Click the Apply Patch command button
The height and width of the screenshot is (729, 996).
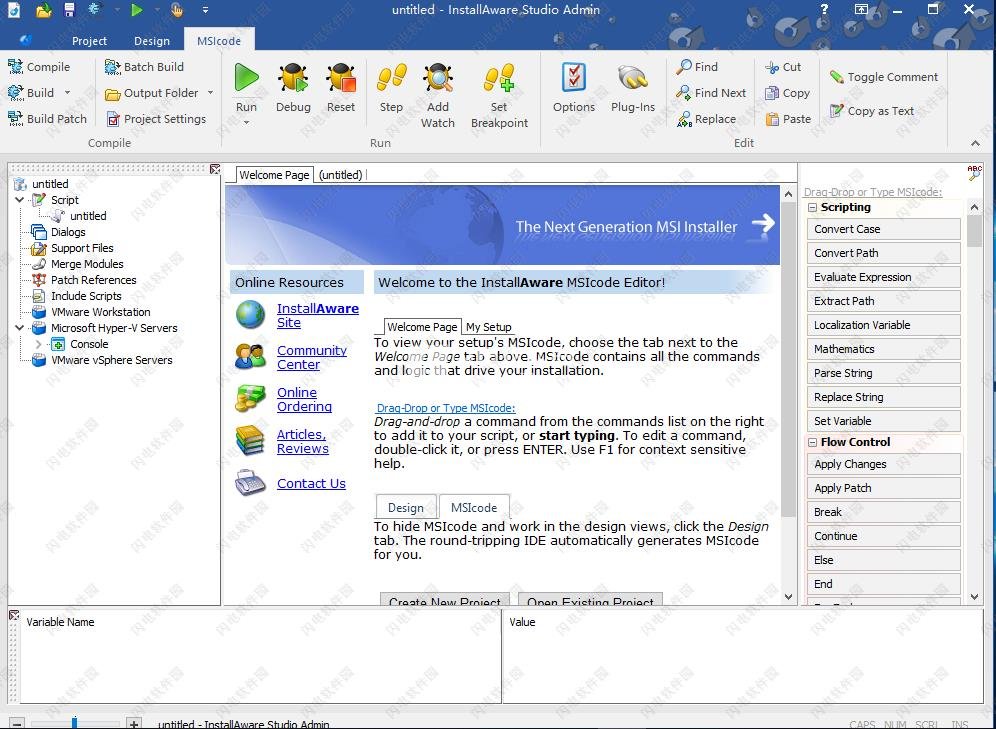(884, 488)
